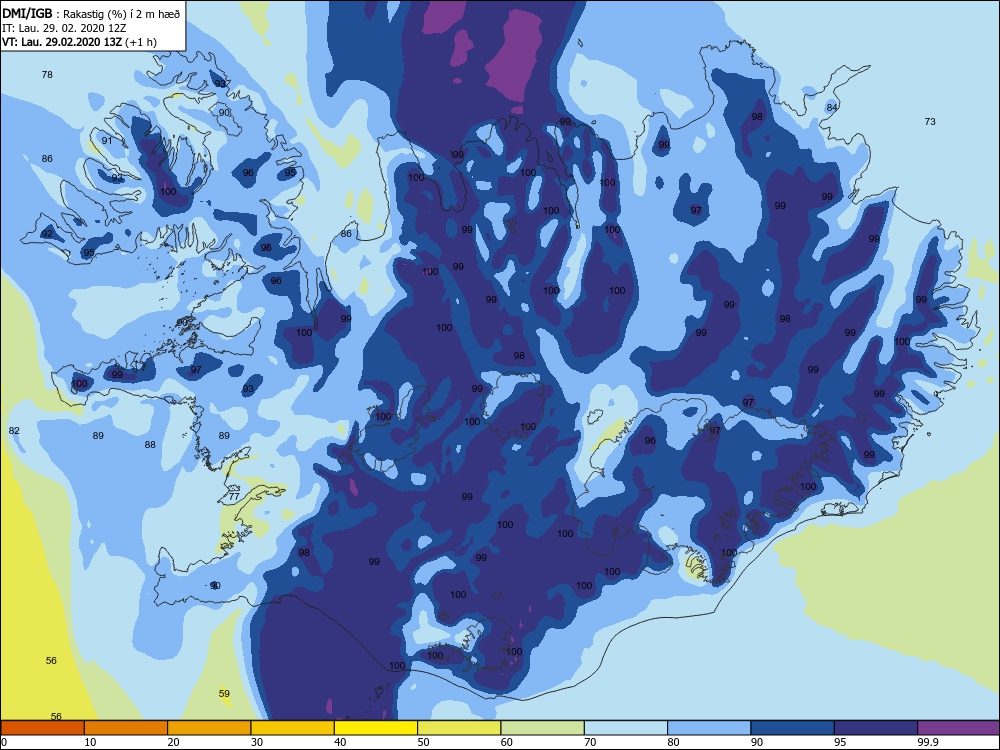Screen dimensions: 1000x750
Task: Click the humidity value 77 on the peninsula
Action: pos(234,496)
